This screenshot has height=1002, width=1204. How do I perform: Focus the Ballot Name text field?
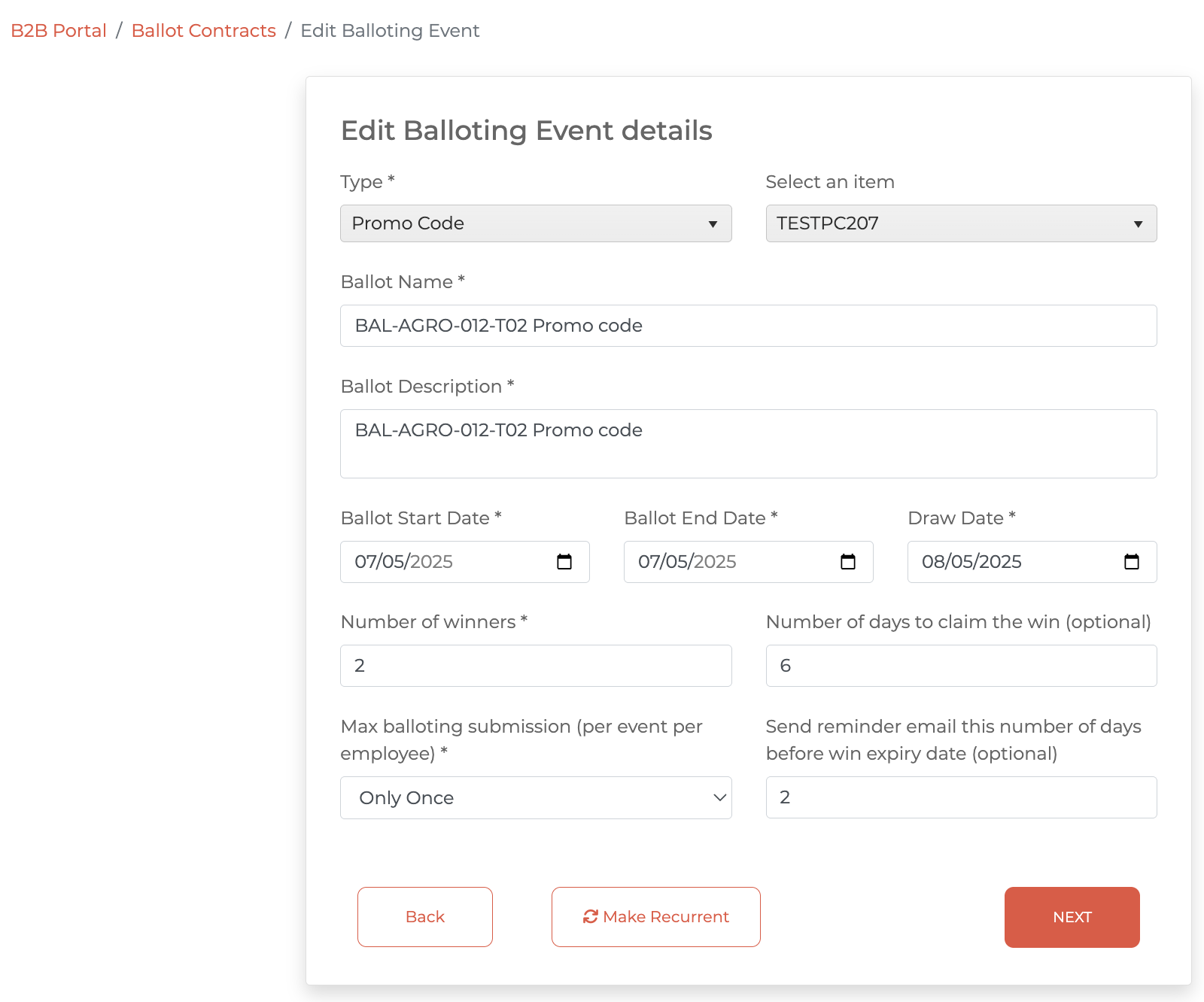pos(748,326)
